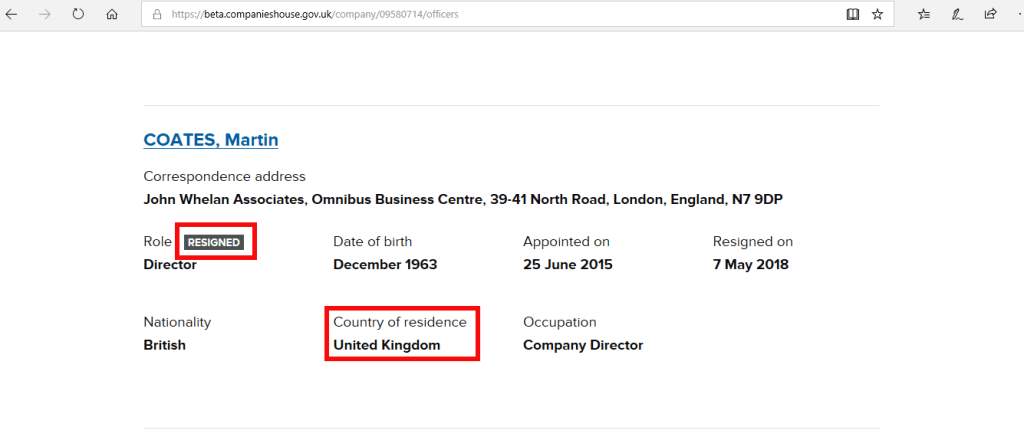Open the COATES, Martin officer link
The width and height of the screenshot is (1024, 434).
pyautogui.click(x=211, y=140)
